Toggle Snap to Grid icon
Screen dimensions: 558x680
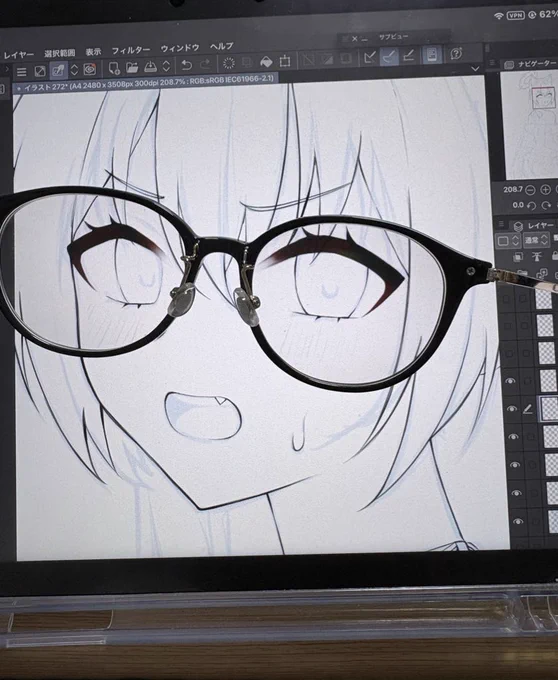point(409,55)
